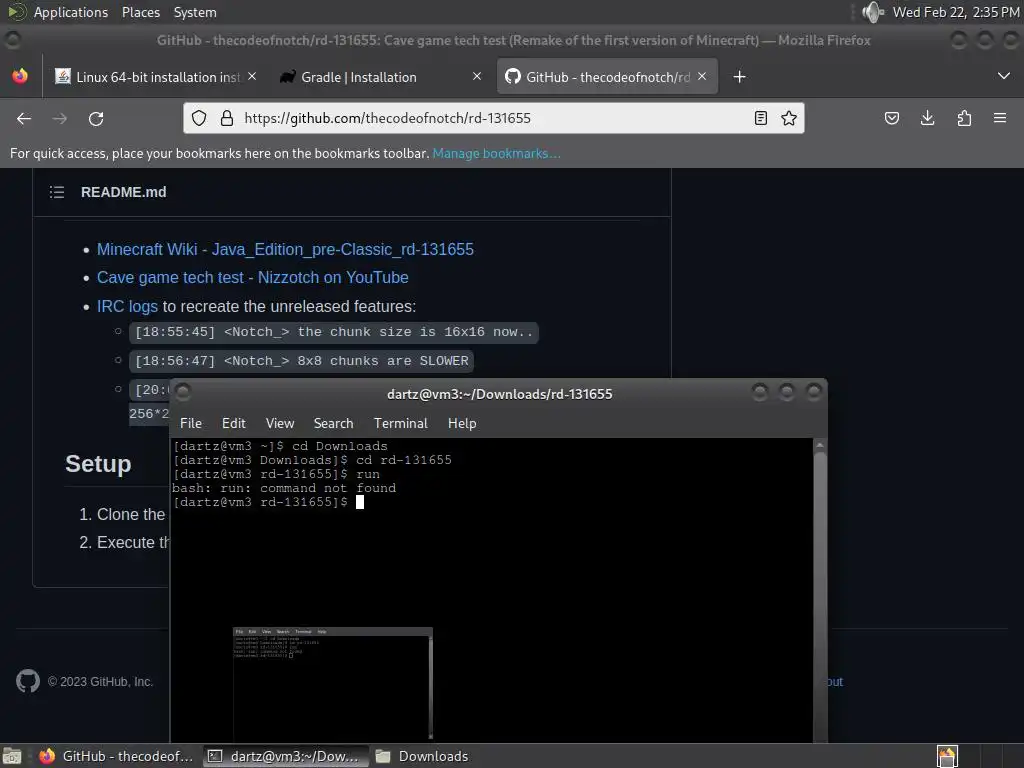This screenshot has height=768, width=1024.
Task: Click the terminal window menu button
Action: [x=183, y=392]
